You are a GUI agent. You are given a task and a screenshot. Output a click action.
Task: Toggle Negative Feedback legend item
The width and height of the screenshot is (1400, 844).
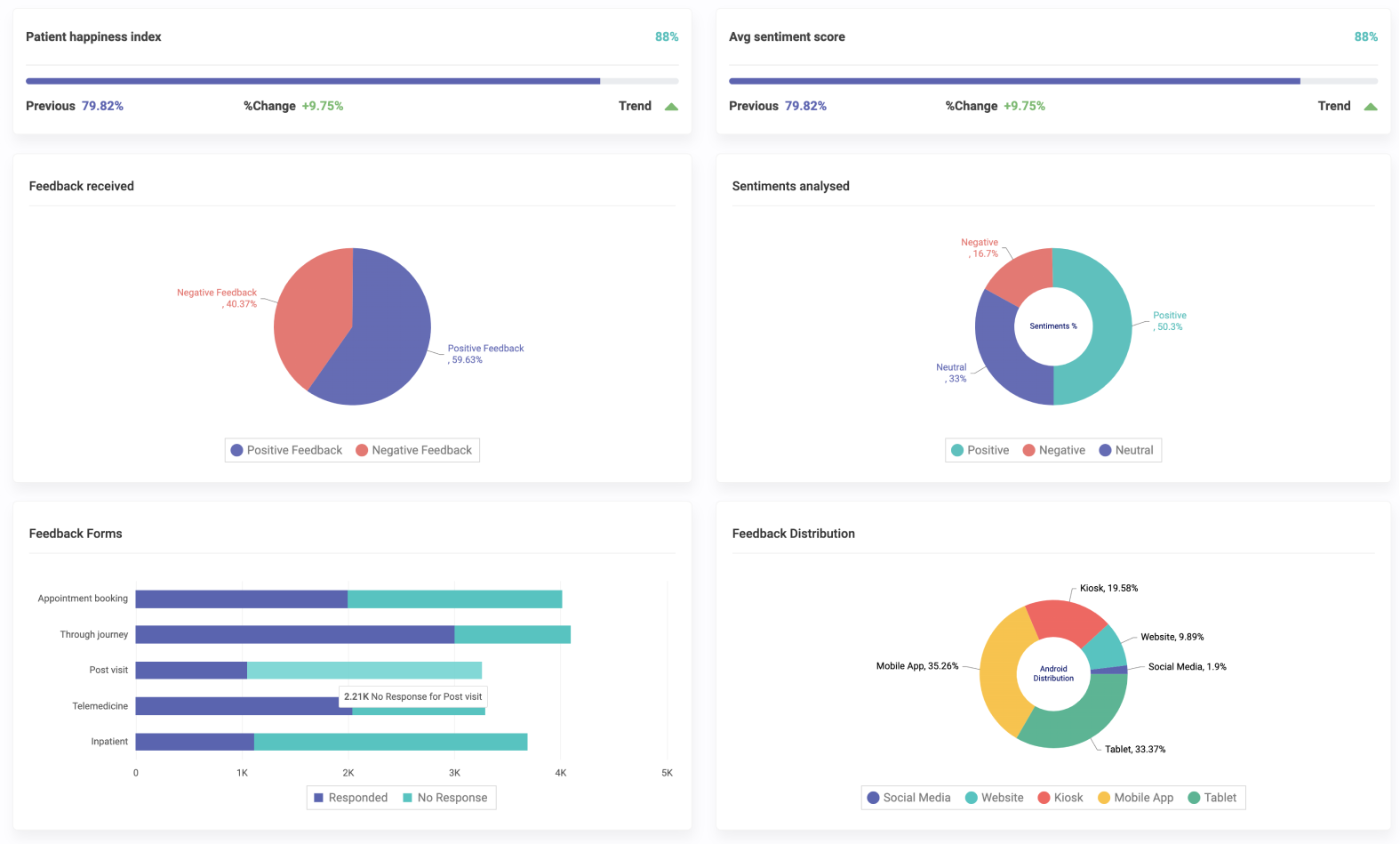pyautogui.click(x=413, y=450)
